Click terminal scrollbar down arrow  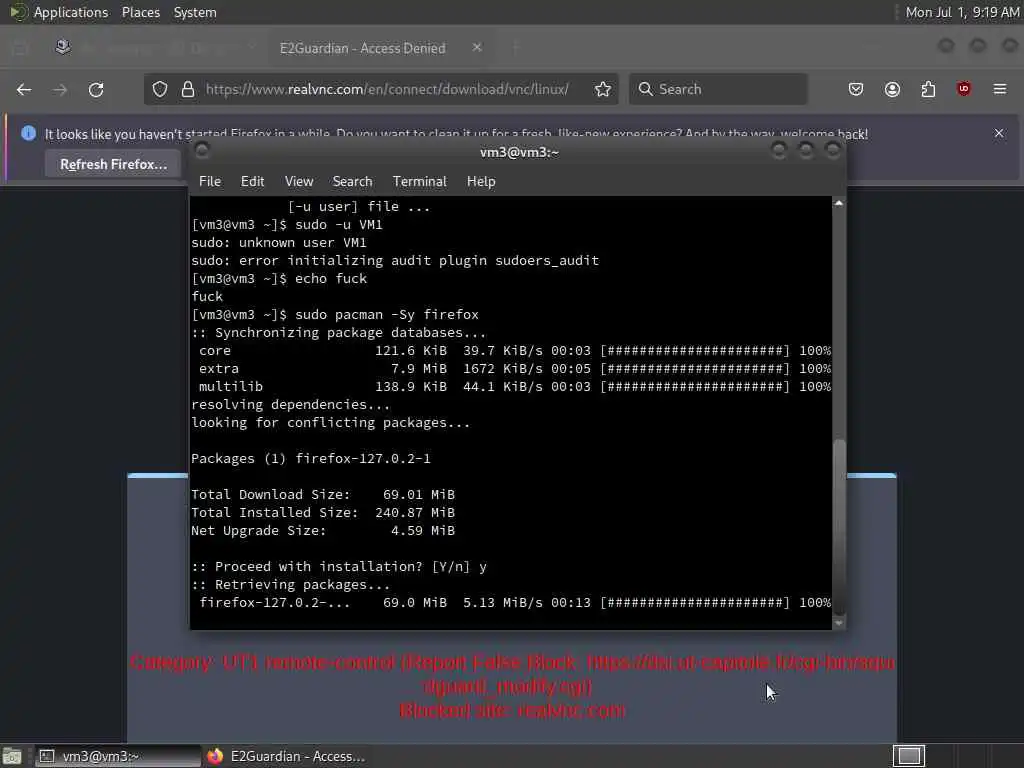click(839, 623)
